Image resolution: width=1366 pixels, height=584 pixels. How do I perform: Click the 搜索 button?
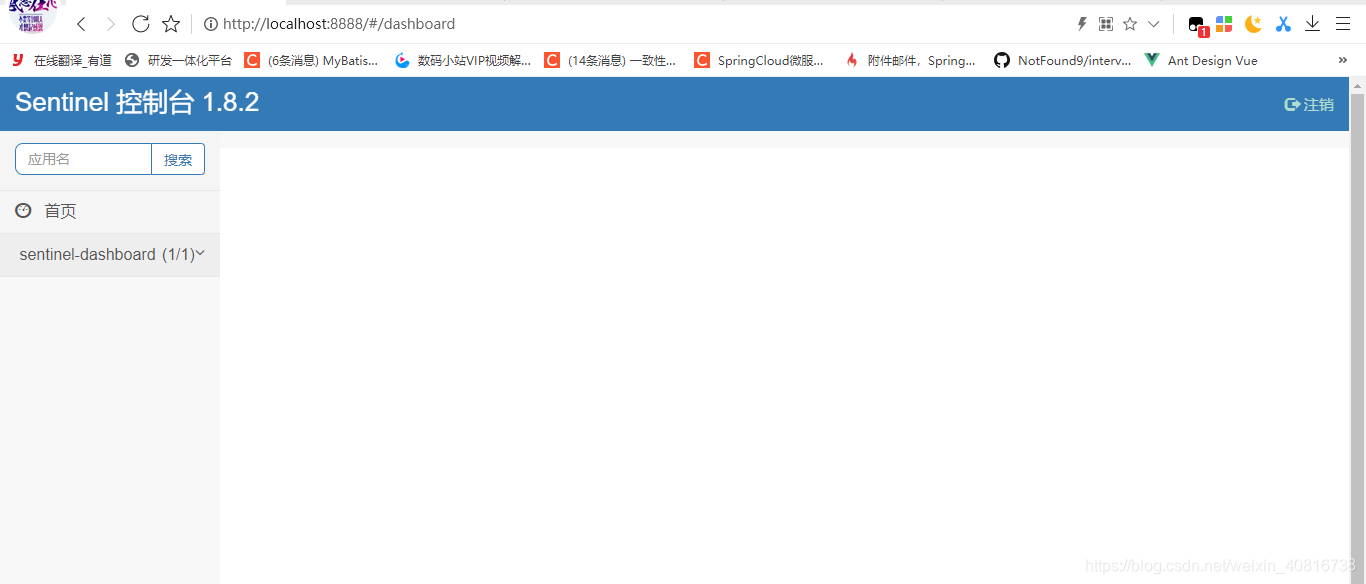coord(178,159)
